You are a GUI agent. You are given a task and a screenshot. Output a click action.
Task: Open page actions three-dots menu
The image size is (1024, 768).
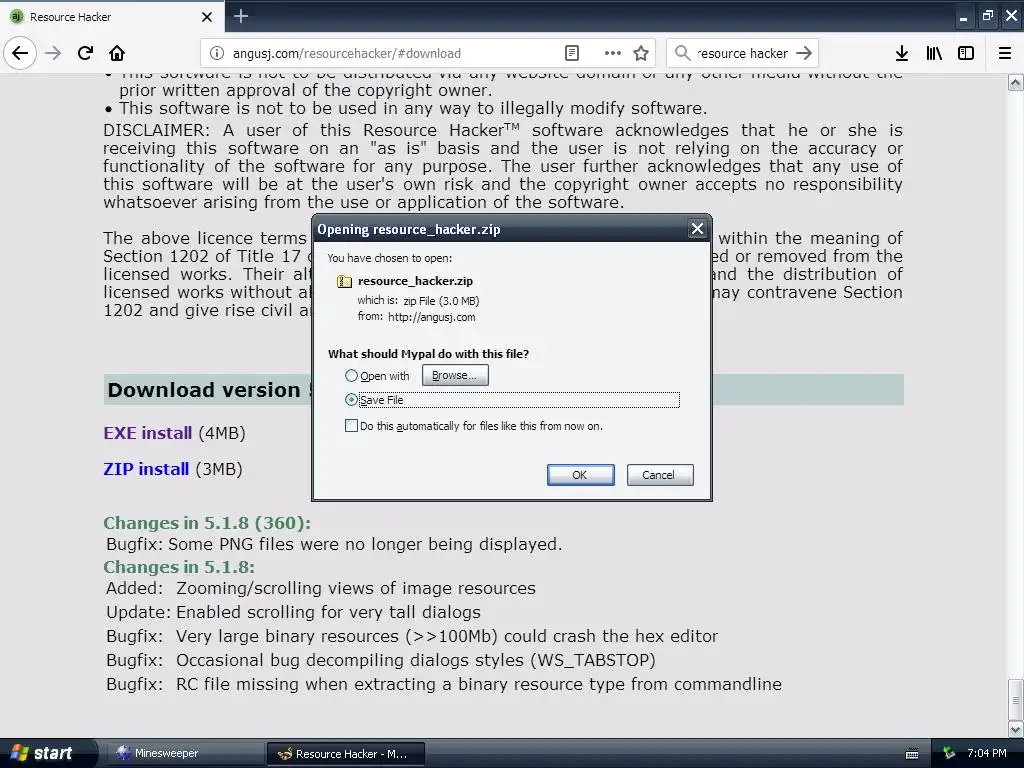point(613,53)
